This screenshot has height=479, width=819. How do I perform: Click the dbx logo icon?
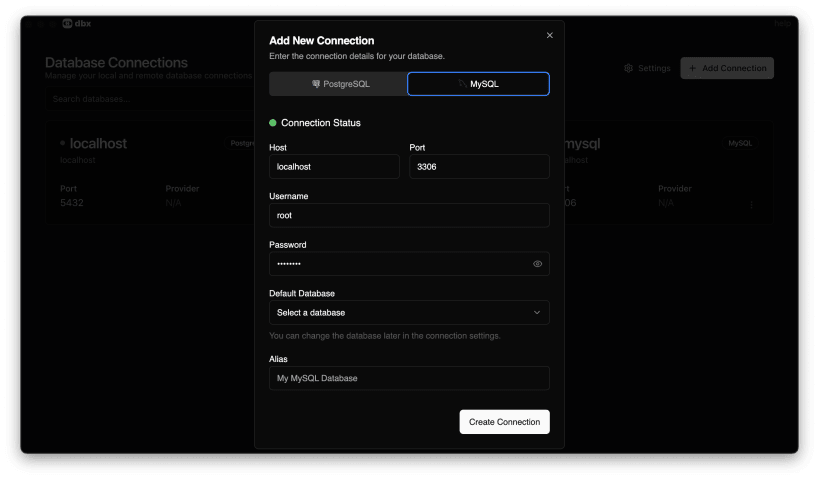click(67, 22)
